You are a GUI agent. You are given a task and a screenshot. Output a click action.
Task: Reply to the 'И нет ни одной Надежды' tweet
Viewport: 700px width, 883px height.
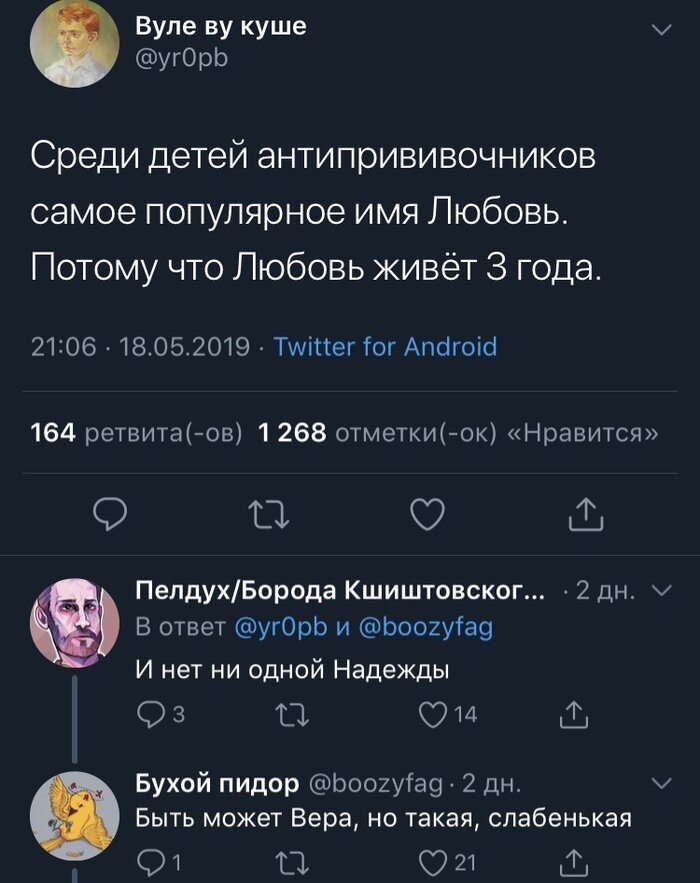149,714
